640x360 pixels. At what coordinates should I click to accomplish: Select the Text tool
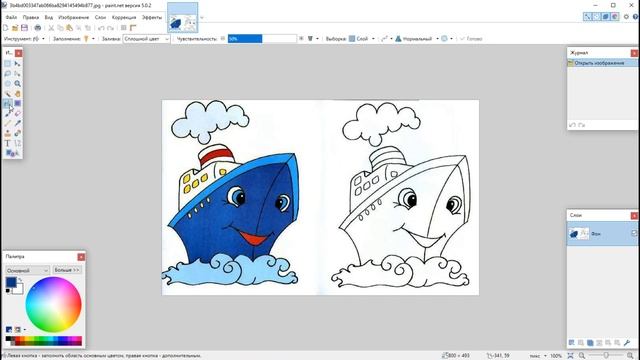pyautogui.click(x=8, y=143)
